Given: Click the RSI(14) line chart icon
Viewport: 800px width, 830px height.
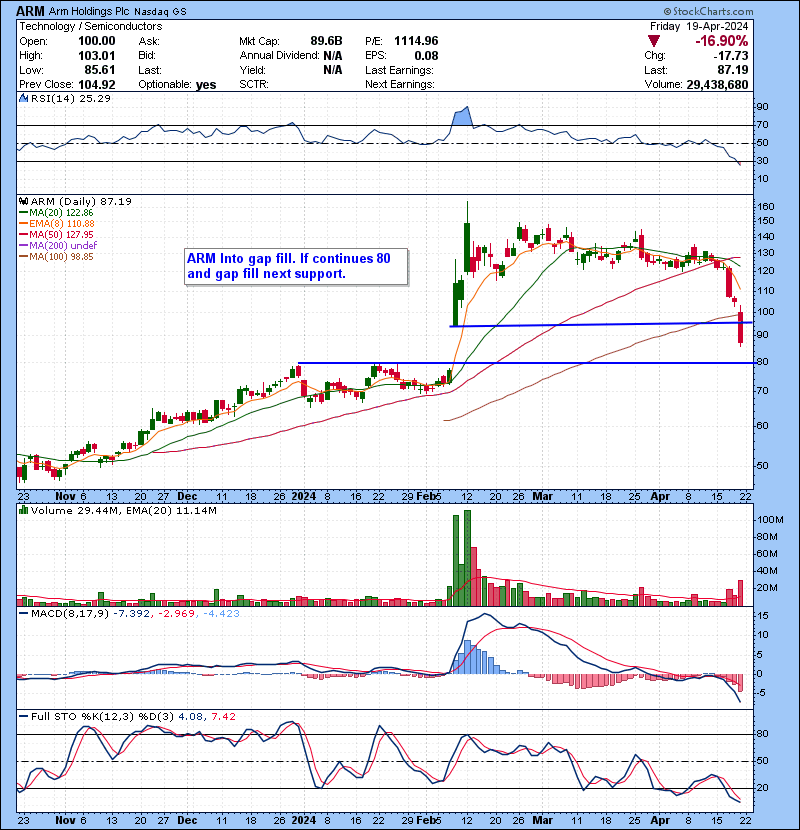Looking at the screenshot, I should (23, 98).
